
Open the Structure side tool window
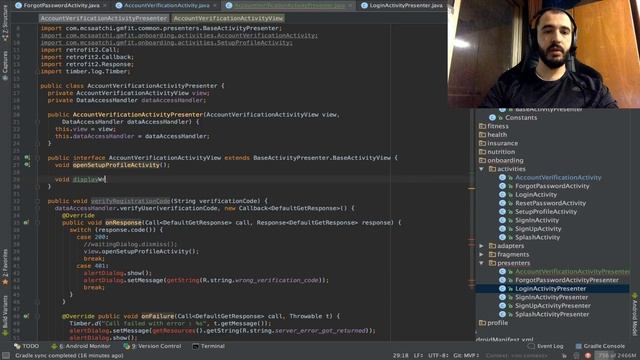pos(5,24)
